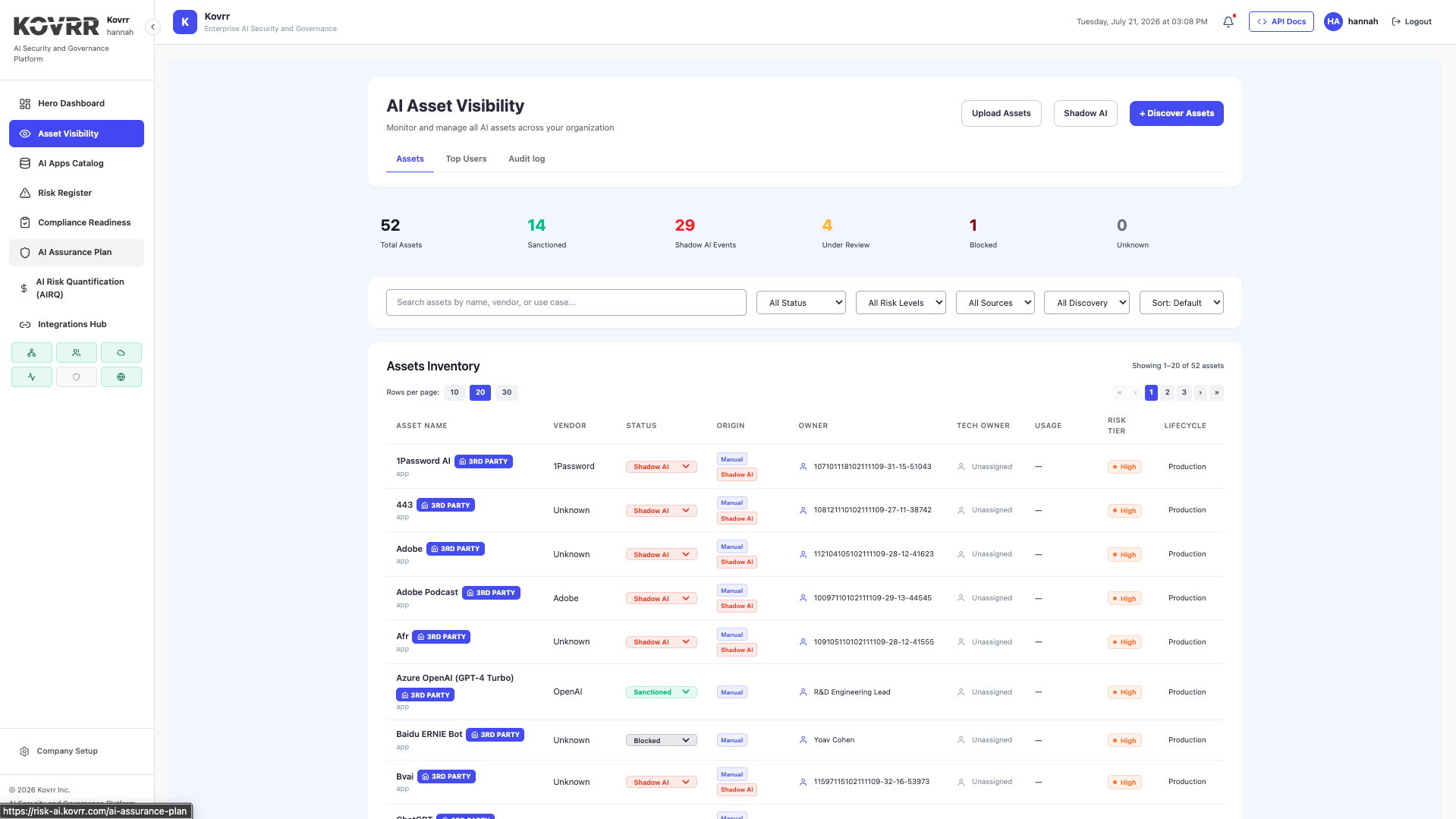The height and width of the screenshot is (819, 1456).
Task: Jump to last page using double arrow
Action: (x=1217, y=392)
